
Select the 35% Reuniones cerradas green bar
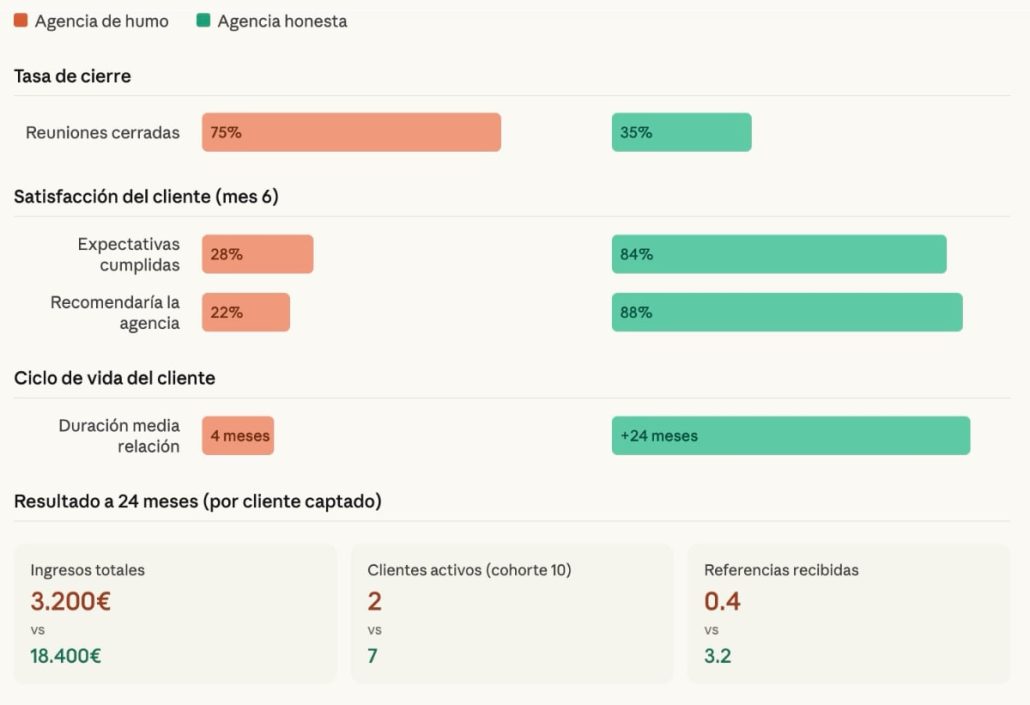click(681, 132)
